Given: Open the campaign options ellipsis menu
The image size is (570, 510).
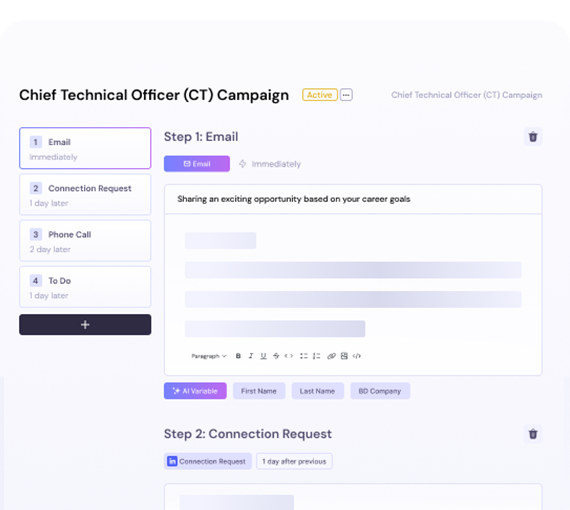Looking at the screenshot, I should coord(346,95).
